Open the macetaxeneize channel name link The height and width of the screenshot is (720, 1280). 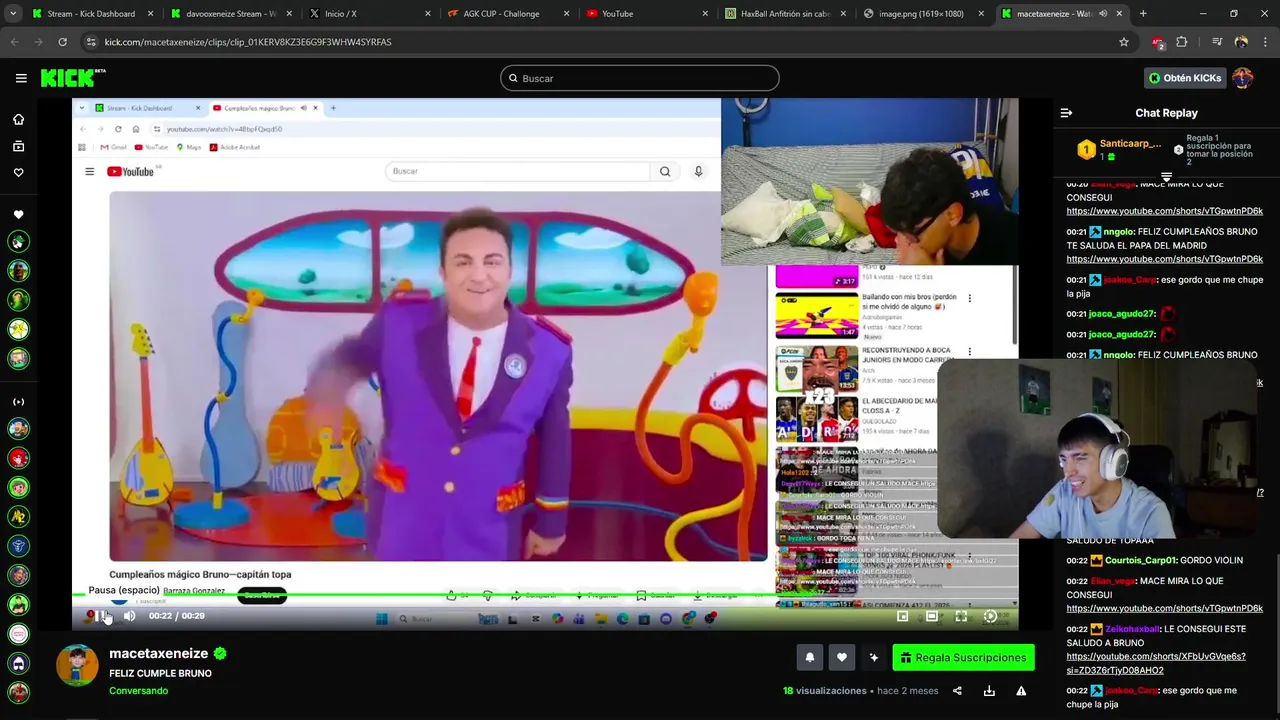pos(158,653)
